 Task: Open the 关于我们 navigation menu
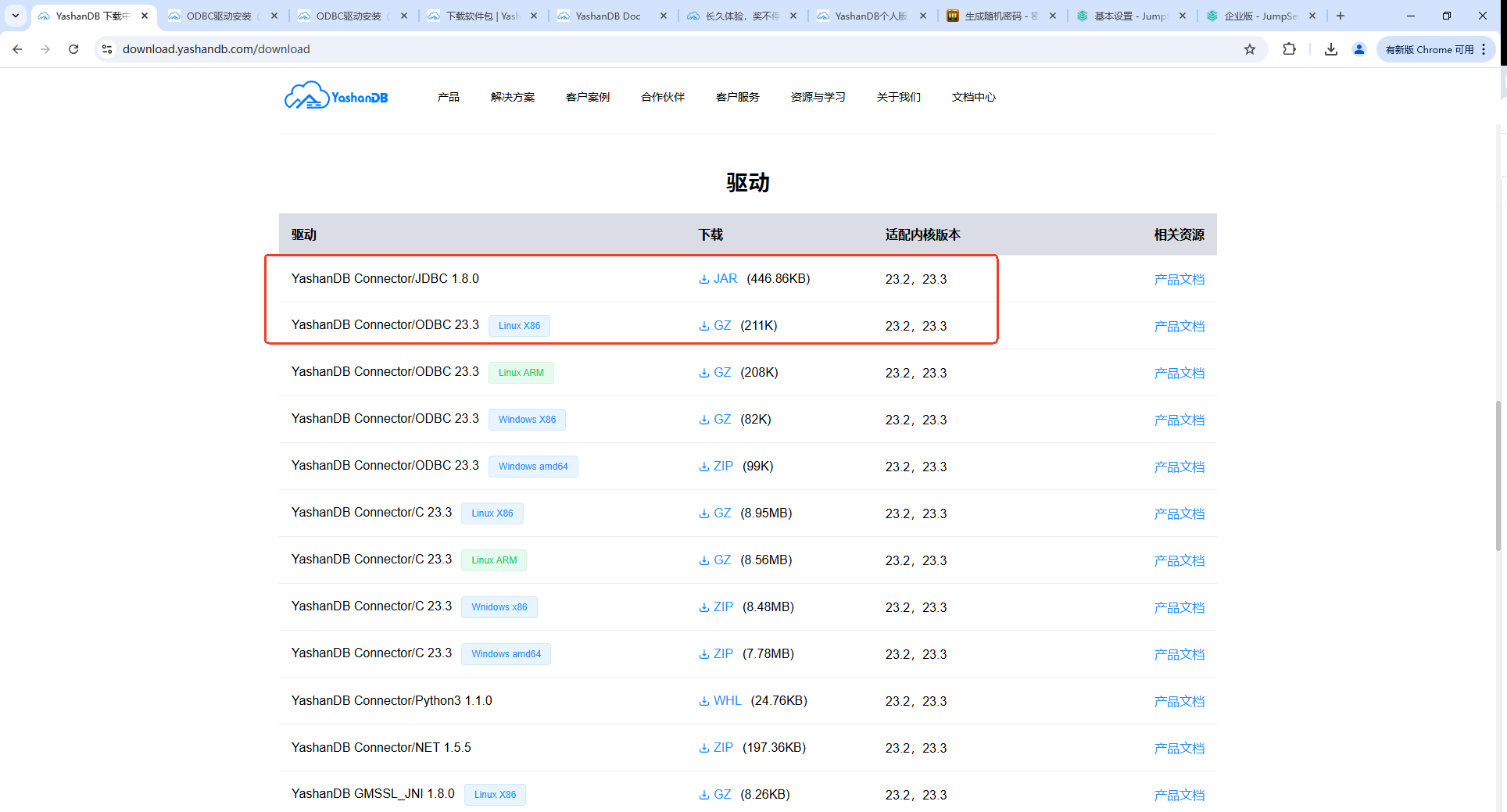(899, 97)
